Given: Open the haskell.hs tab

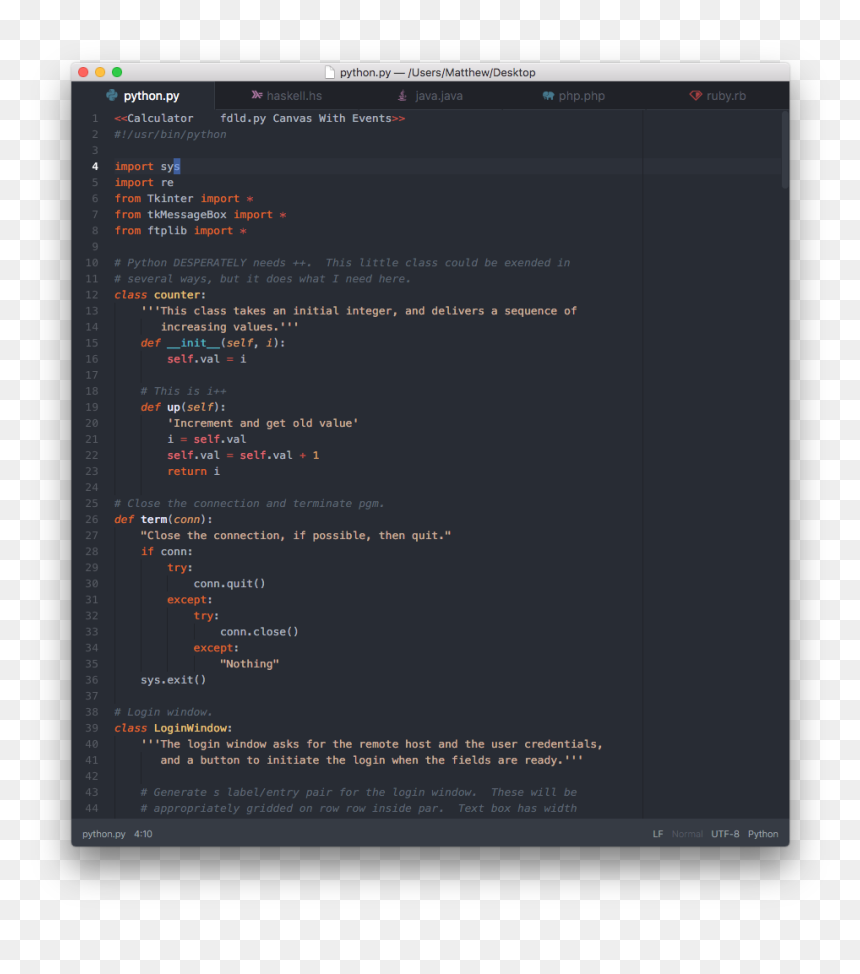Looking at the screenshot, I should click(x=286, y=96).
